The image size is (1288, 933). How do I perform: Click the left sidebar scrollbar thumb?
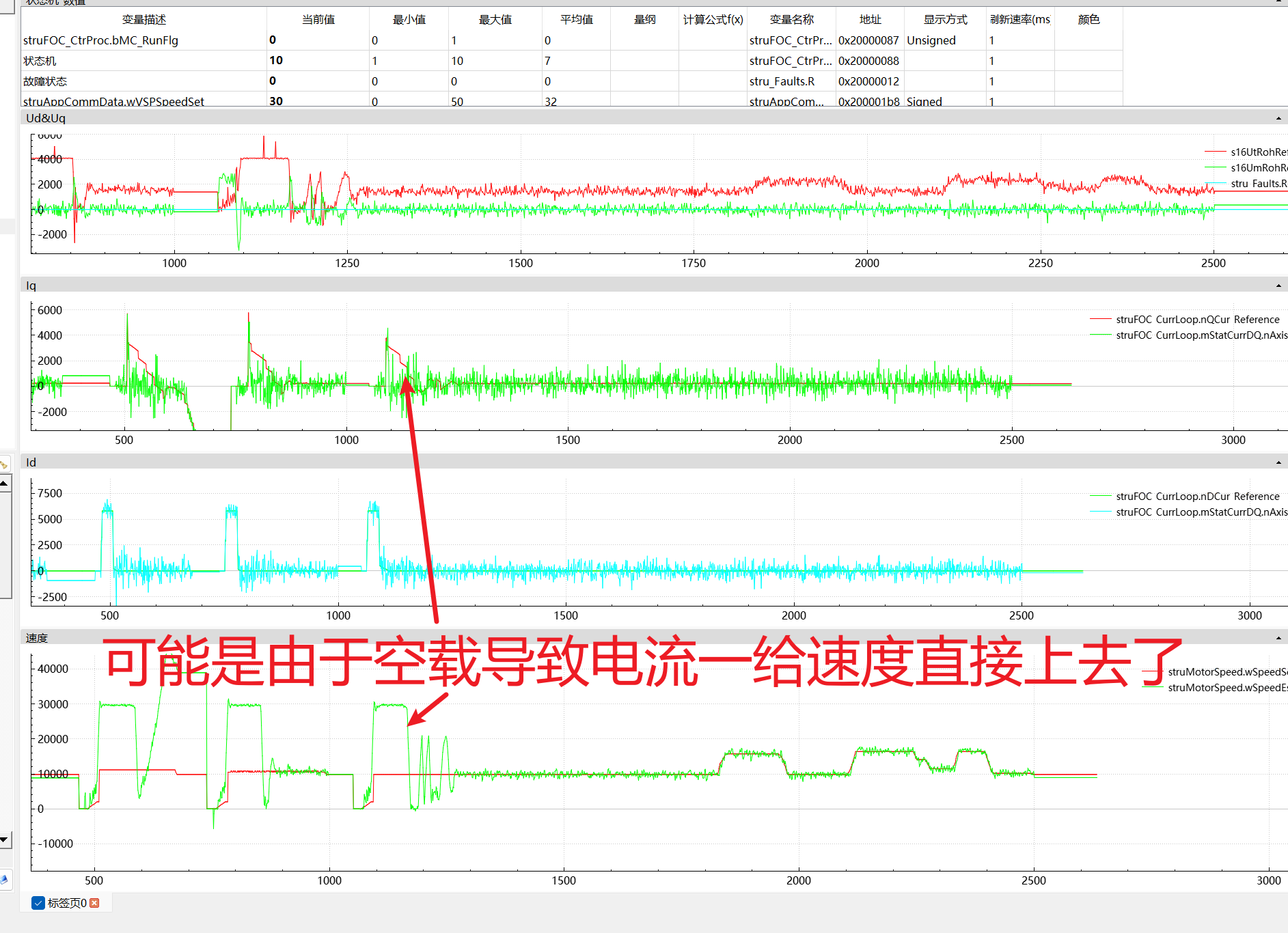(x=4, y=544)
